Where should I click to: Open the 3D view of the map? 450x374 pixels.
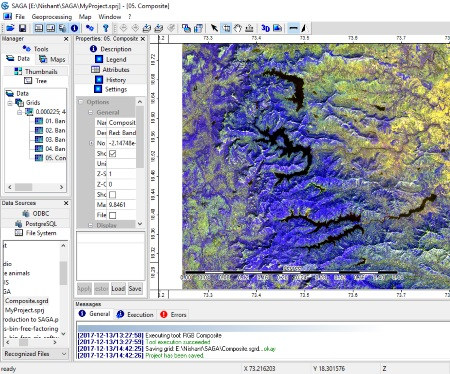click(265, 28)
